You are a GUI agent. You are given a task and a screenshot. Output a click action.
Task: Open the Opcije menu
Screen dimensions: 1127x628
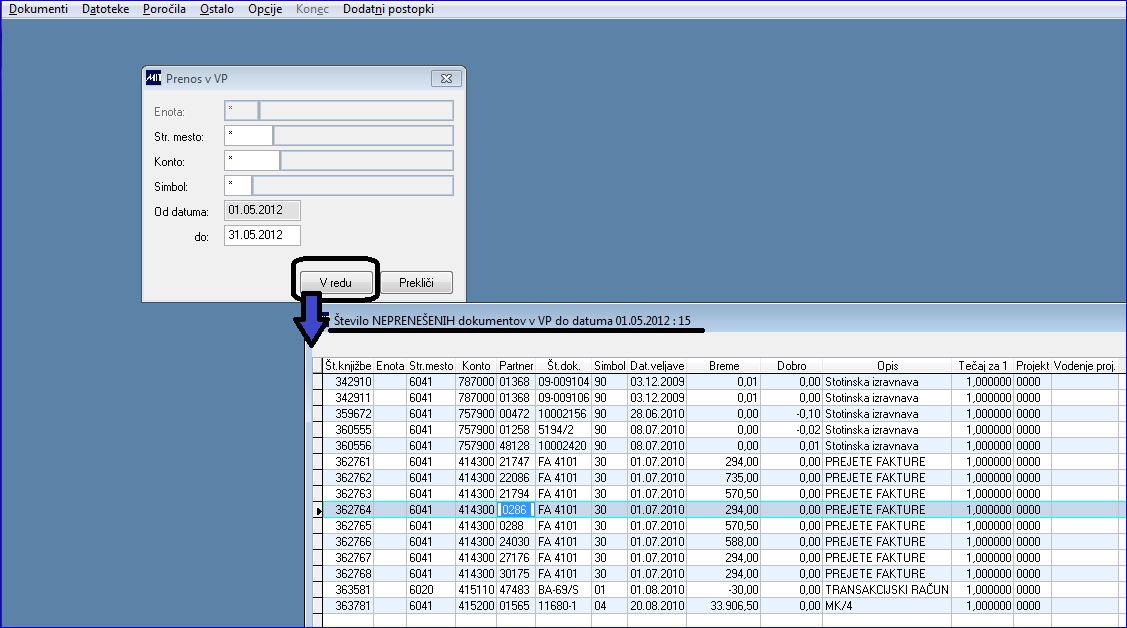(264, 9)
